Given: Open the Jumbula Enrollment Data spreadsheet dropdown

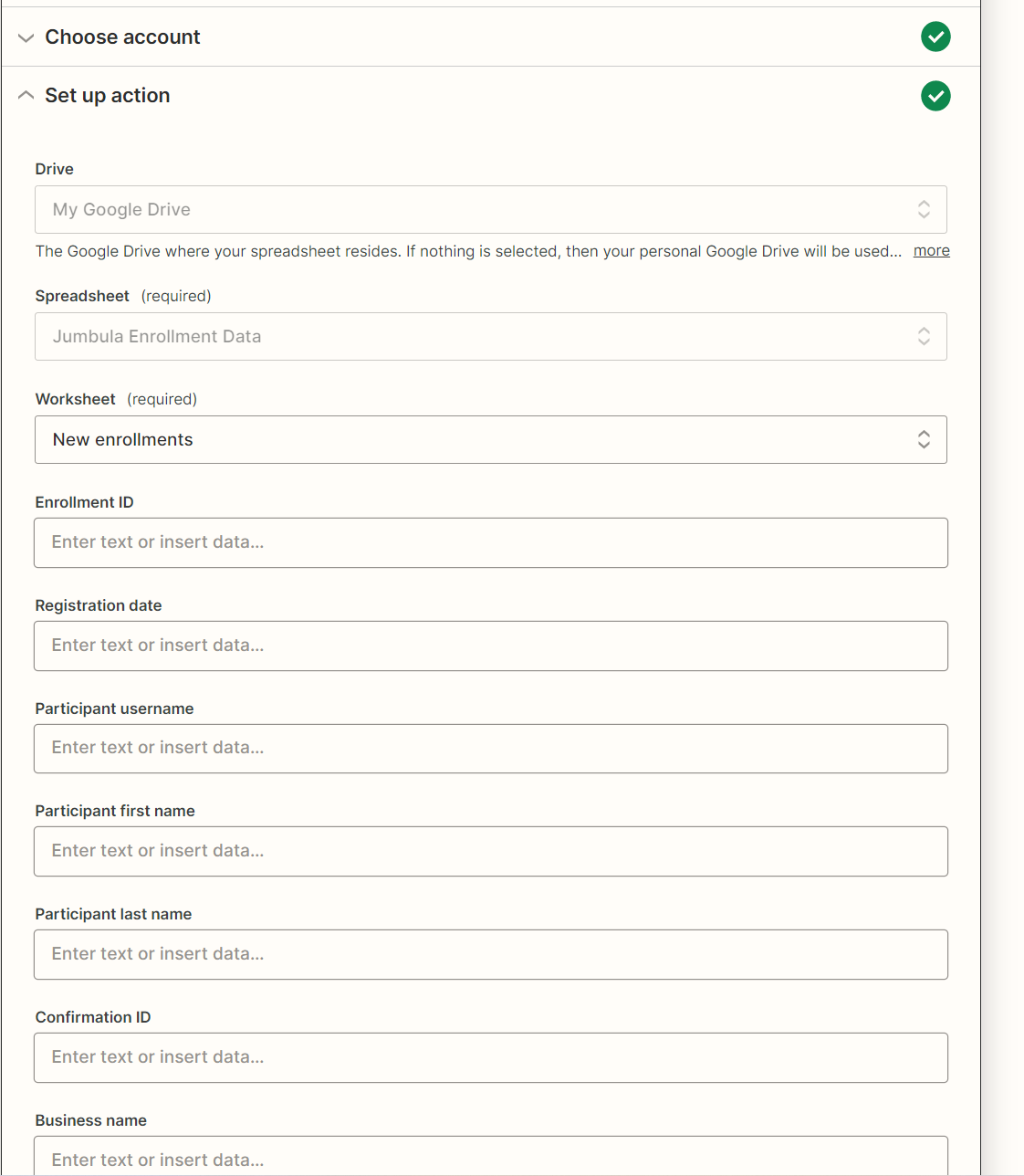Looking at the screenshot, I should pos(491,337).
